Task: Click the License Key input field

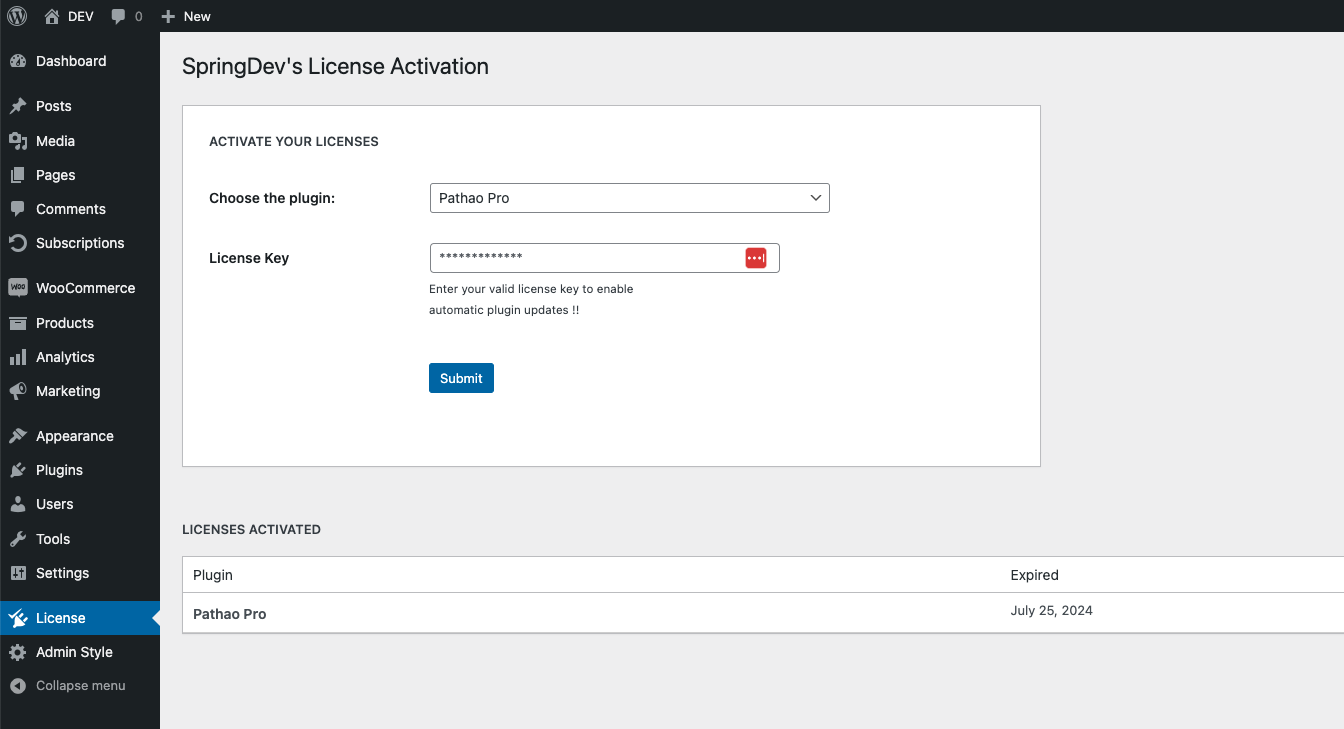Action: (x=605, y=258)
